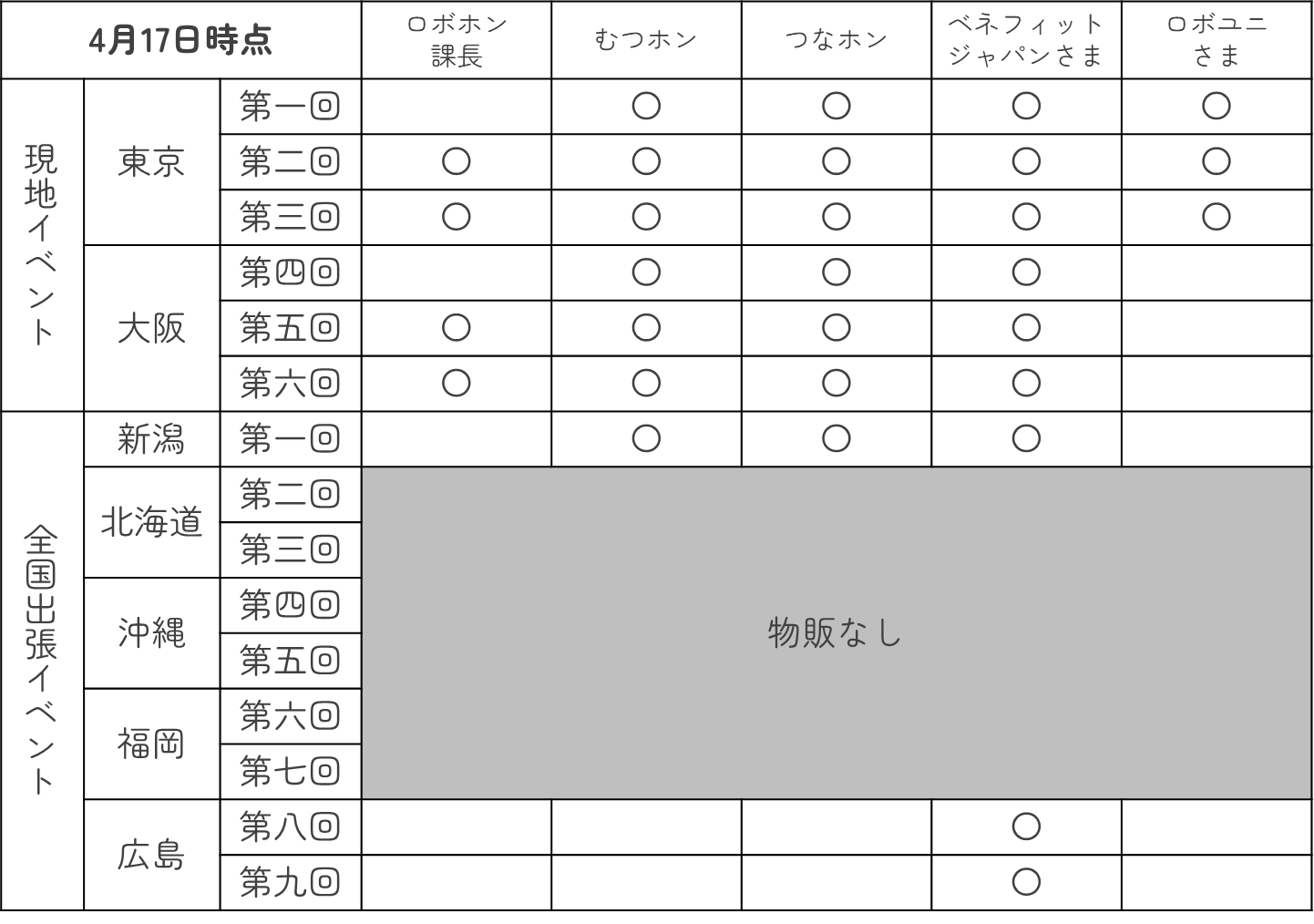Click the むつホン circle in 東京 第一回 row
1314x924 pixels.
click(x=646, y=107)
